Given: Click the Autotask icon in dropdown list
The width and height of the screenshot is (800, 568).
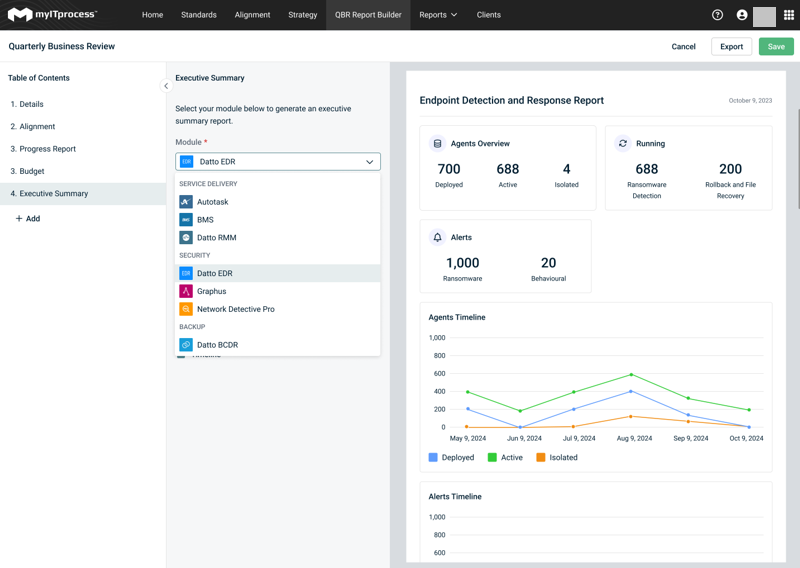Looking at the screenshot, I should point(186,202).
